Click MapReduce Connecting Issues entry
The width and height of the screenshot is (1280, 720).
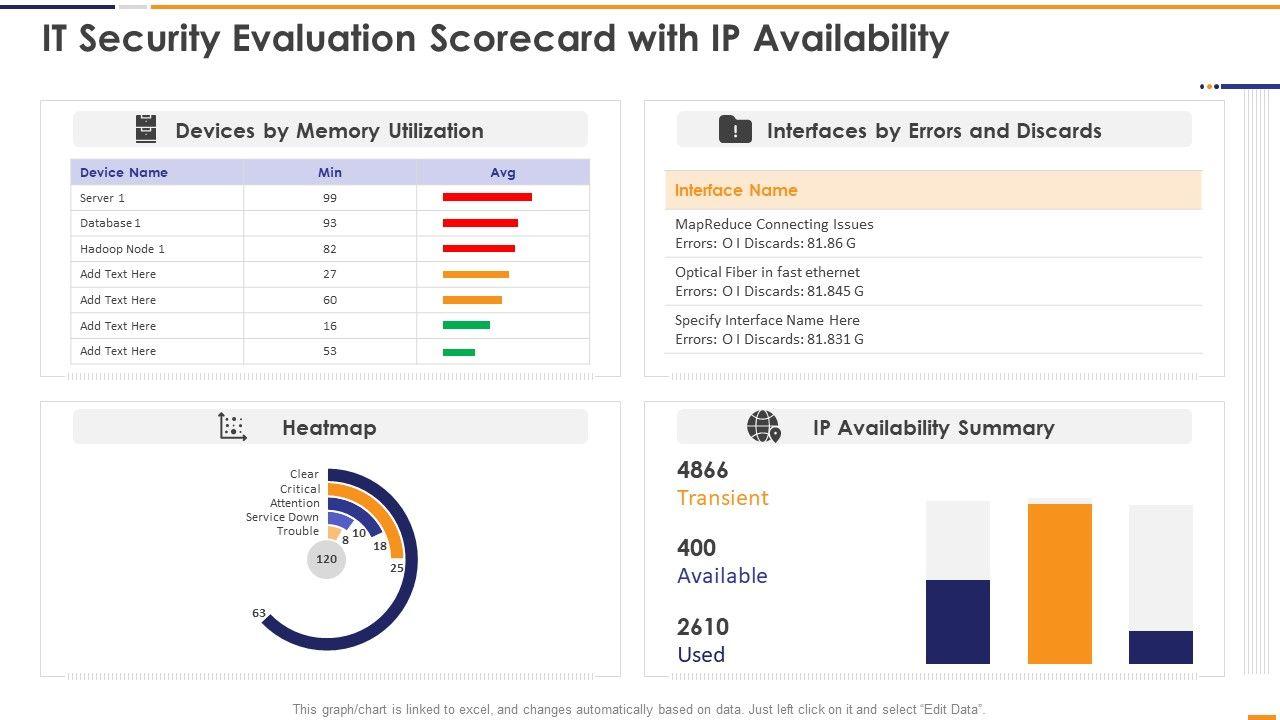pyautogui.click(x=774, y=224)
